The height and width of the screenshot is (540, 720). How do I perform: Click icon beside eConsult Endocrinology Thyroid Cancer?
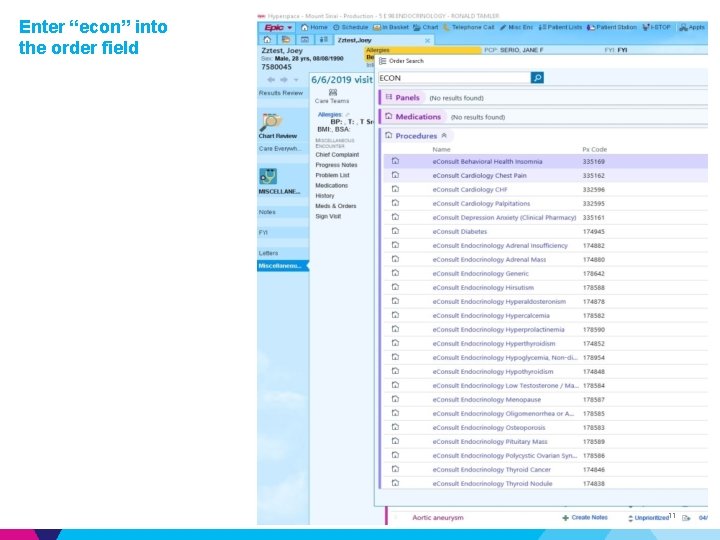[395, 469]
